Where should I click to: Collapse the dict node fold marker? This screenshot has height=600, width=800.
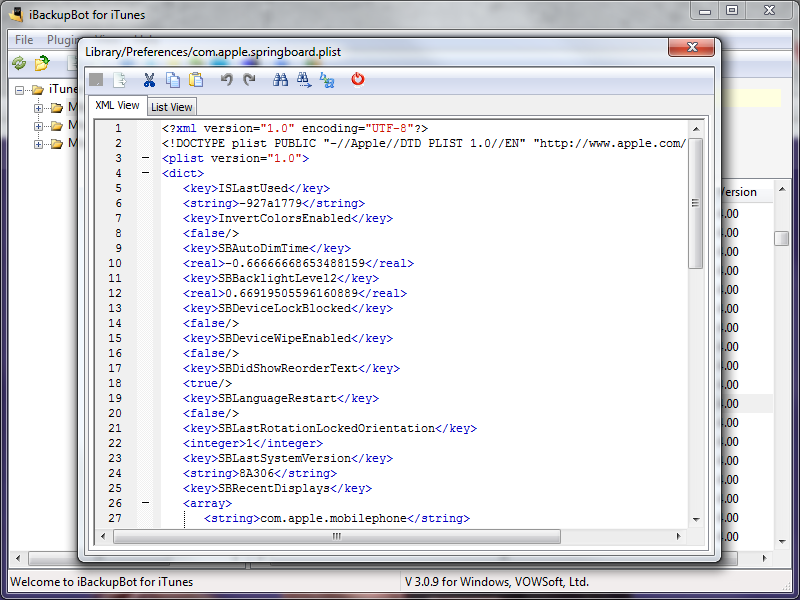coord(146,173)
